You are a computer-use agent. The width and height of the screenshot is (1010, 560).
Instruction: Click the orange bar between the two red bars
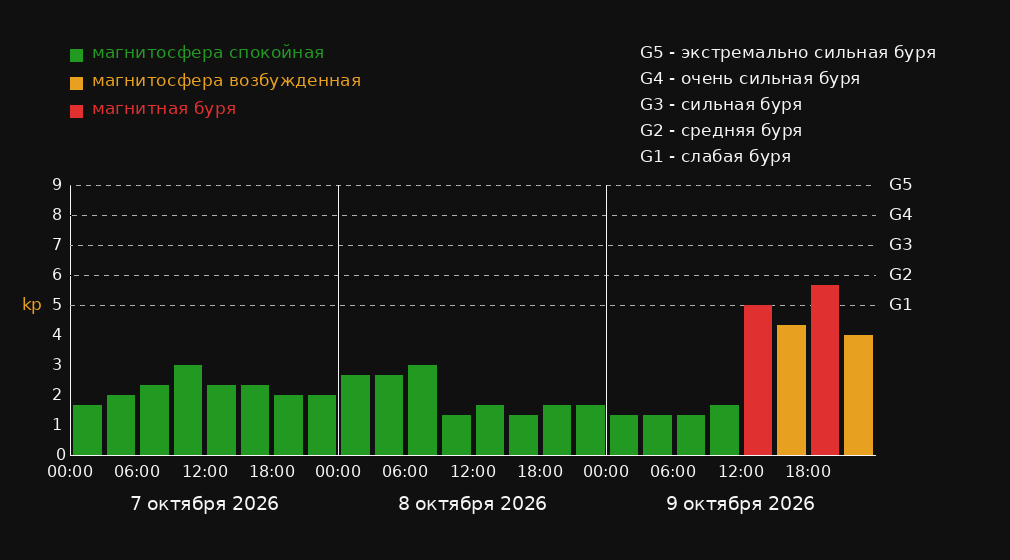[791, 390]
